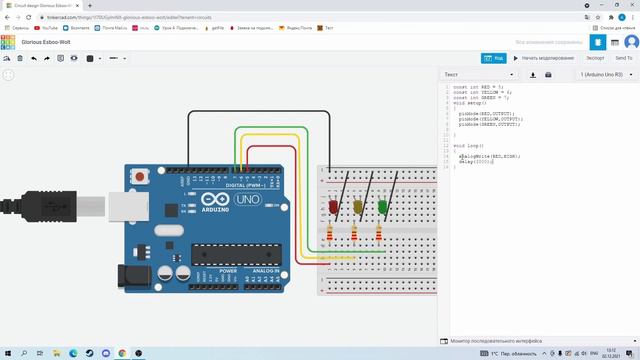
Task: Rotate the selected component
Action: (x=7, y=58)
